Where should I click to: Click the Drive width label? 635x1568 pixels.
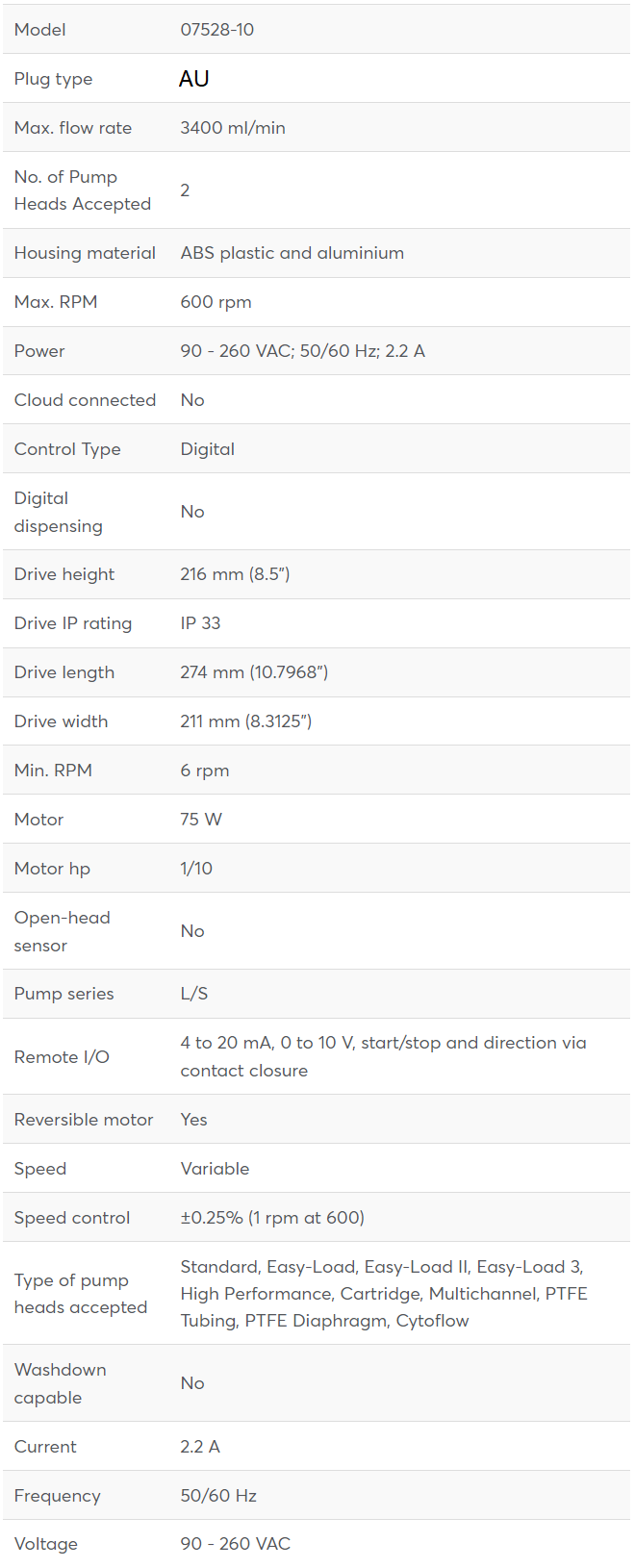click(x=61, y=721)
